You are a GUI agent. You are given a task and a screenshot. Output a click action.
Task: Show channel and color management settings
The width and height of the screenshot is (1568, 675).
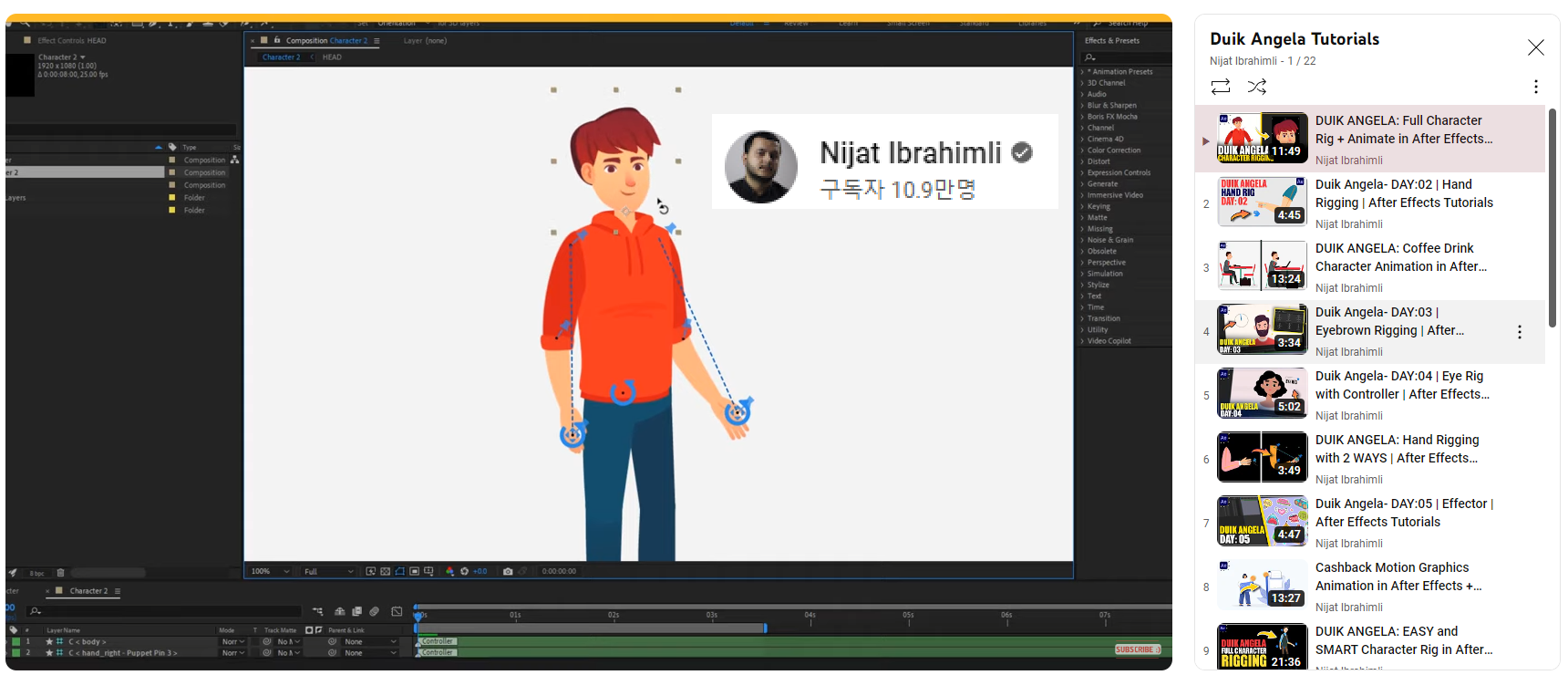click(x=449, y=572)
